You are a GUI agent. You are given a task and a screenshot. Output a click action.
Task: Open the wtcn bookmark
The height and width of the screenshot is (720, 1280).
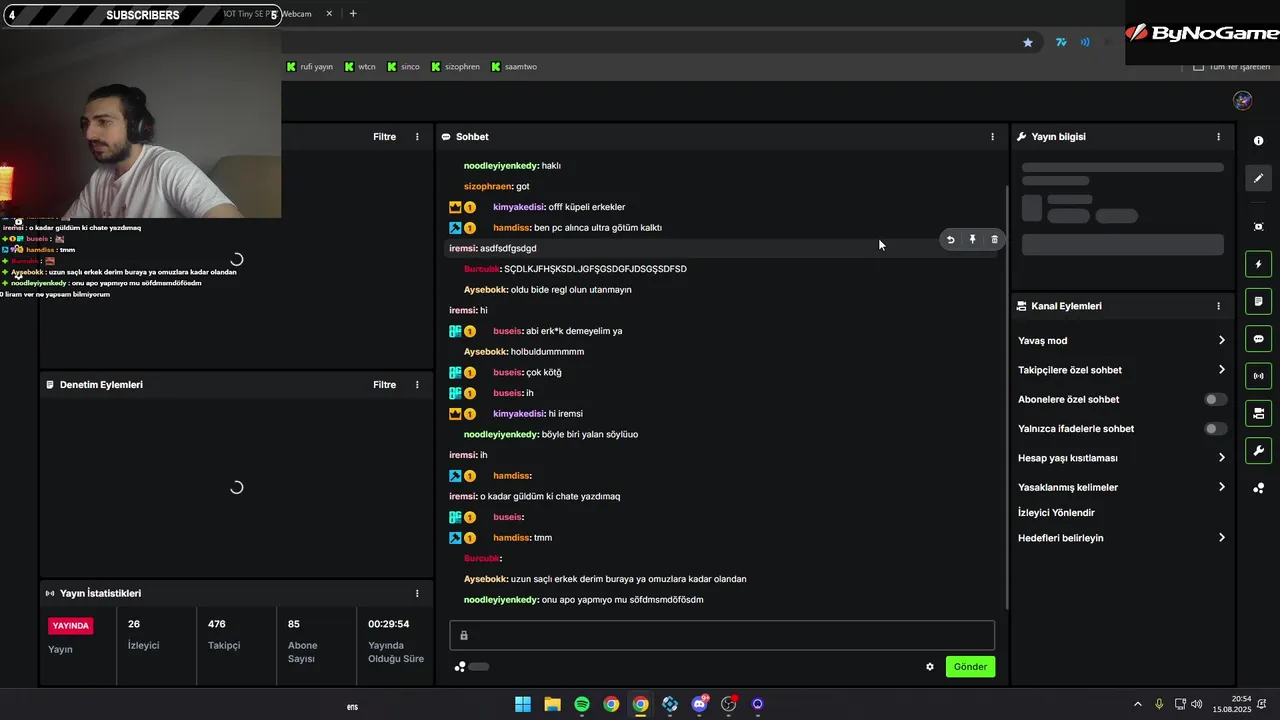[360, 67]
